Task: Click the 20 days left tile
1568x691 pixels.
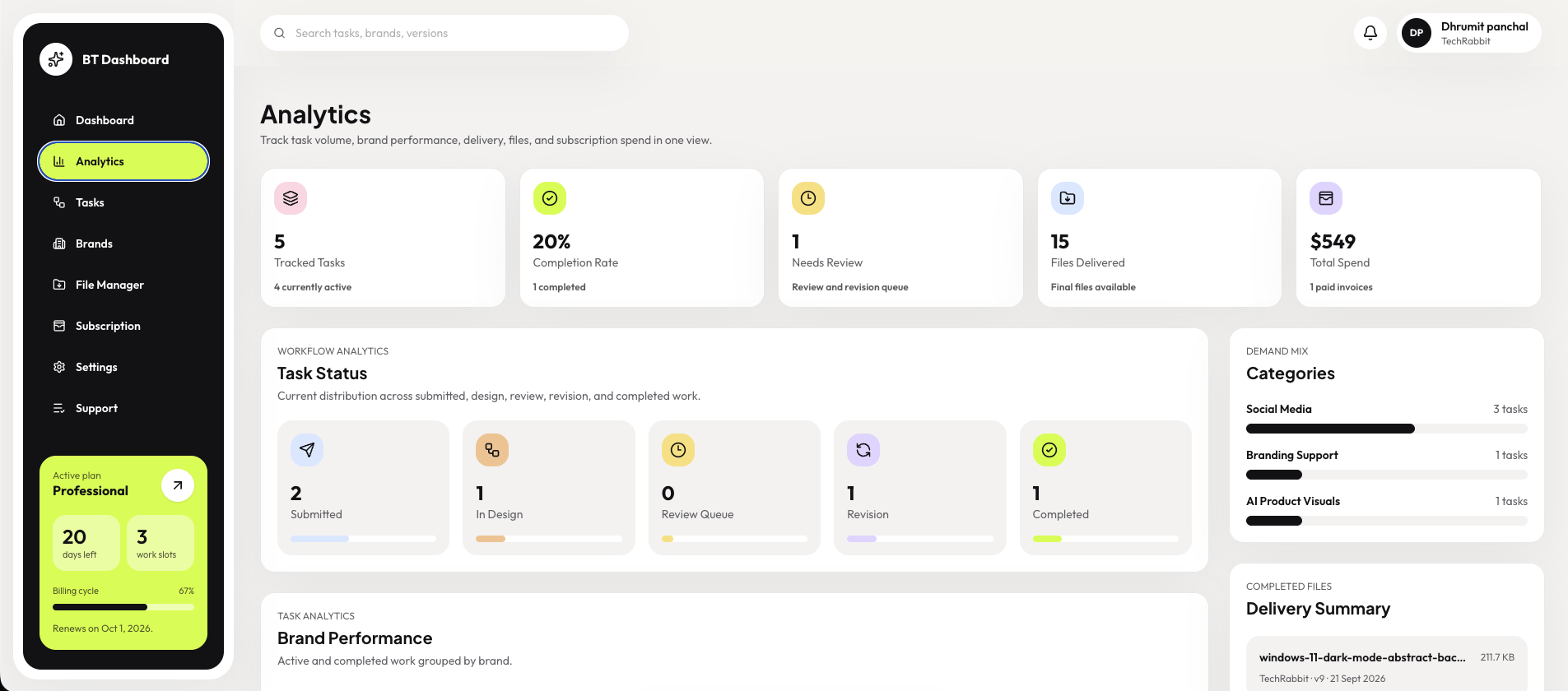Action: (86, 543)
